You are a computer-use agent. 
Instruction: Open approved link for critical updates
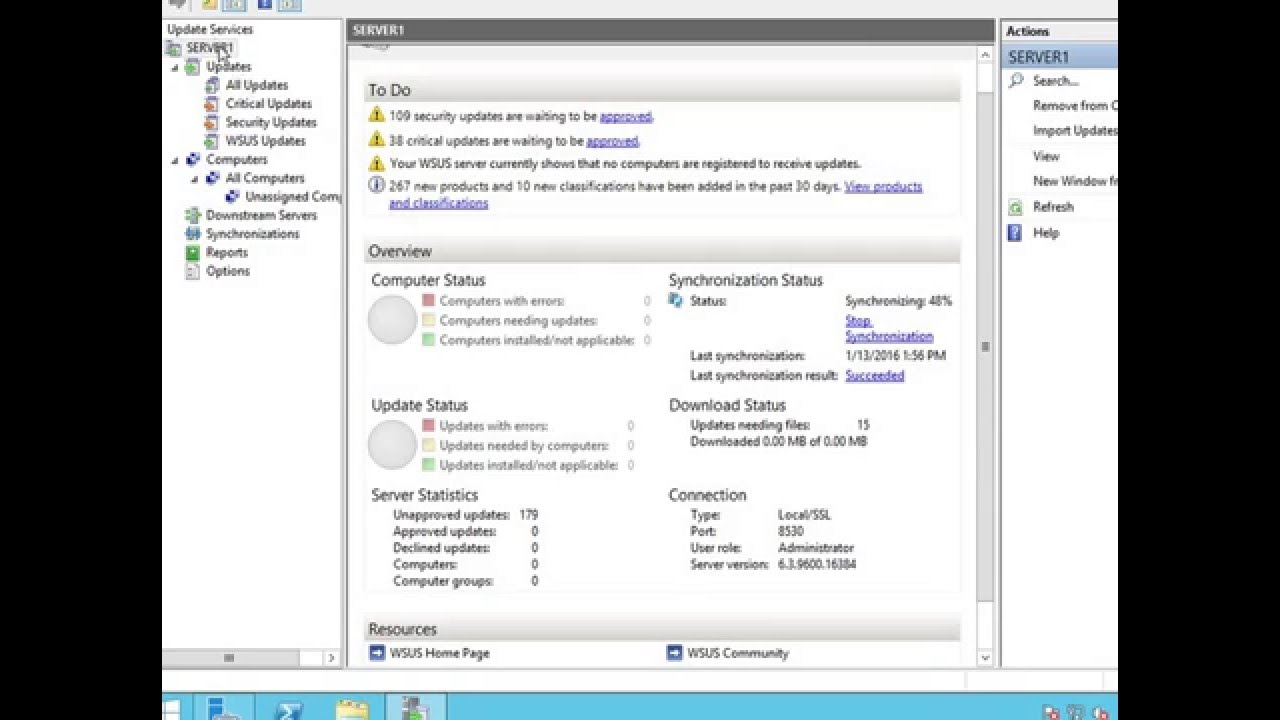coord(612,141)
